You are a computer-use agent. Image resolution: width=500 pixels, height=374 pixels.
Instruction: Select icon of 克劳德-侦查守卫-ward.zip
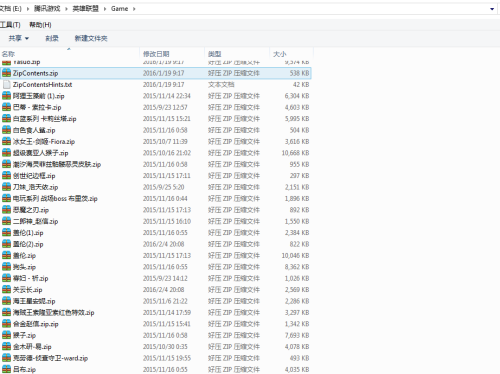(6, 358)
